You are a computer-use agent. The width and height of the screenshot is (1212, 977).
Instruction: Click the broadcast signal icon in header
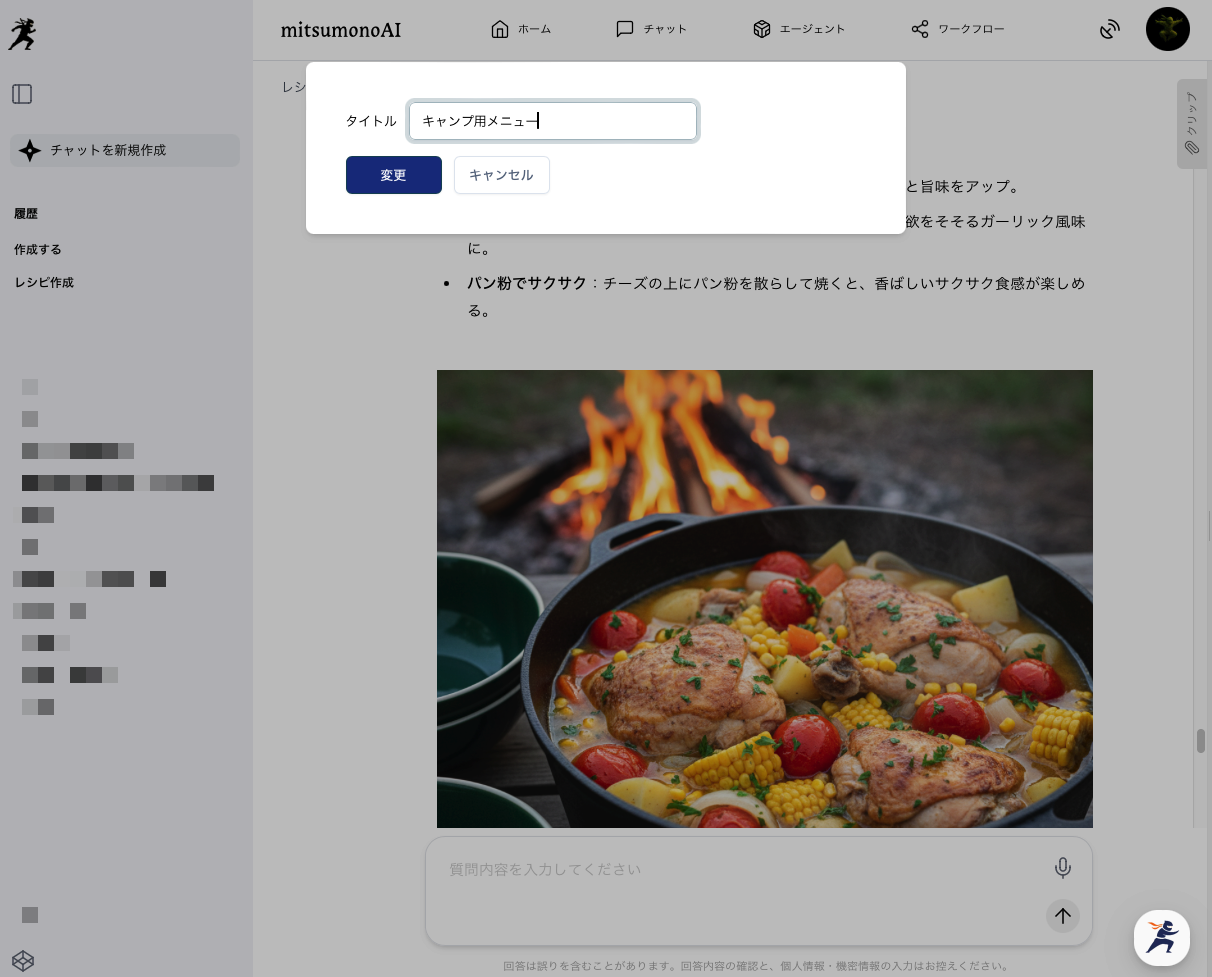coord(1109,30)
